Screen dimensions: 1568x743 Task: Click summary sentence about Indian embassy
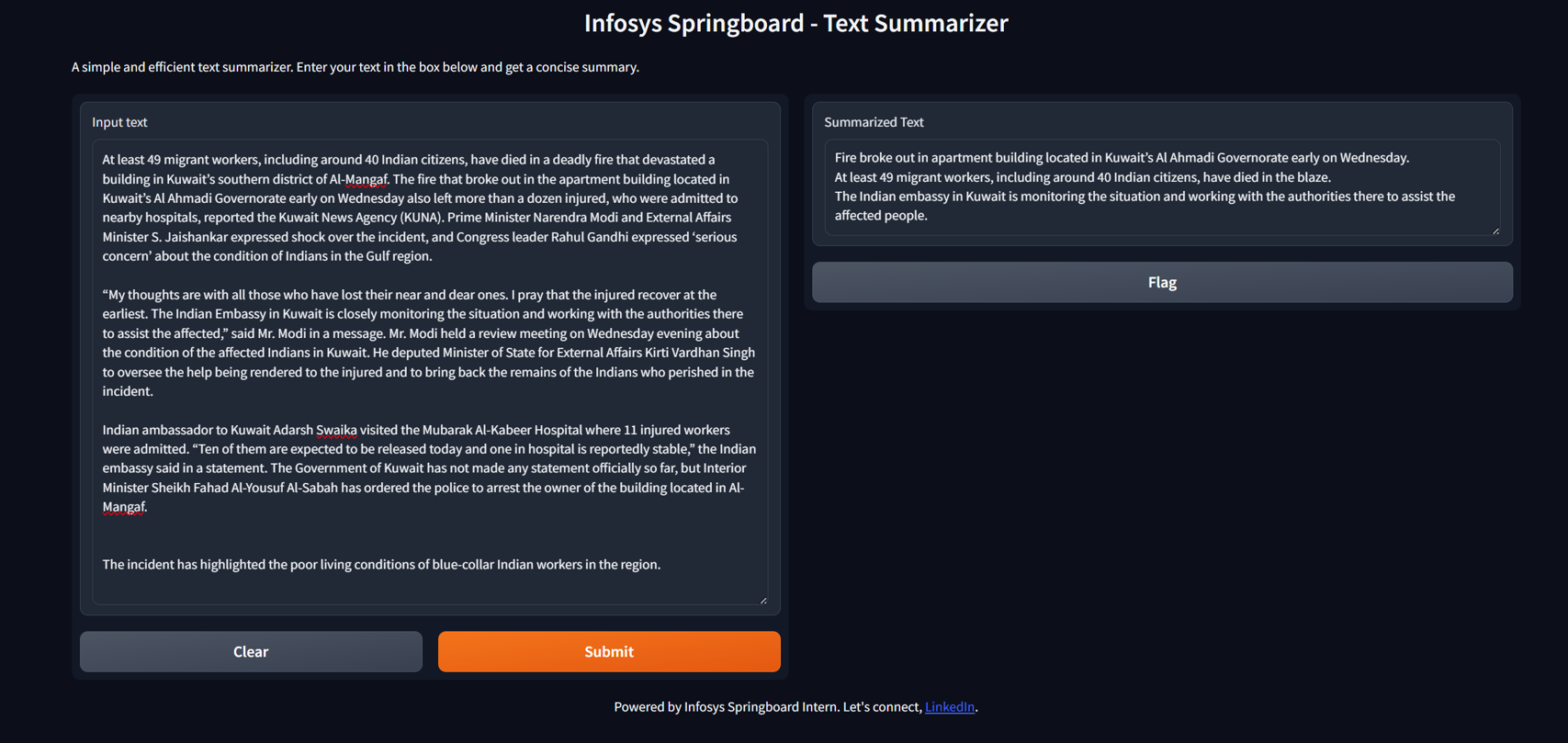(1144, 197)
